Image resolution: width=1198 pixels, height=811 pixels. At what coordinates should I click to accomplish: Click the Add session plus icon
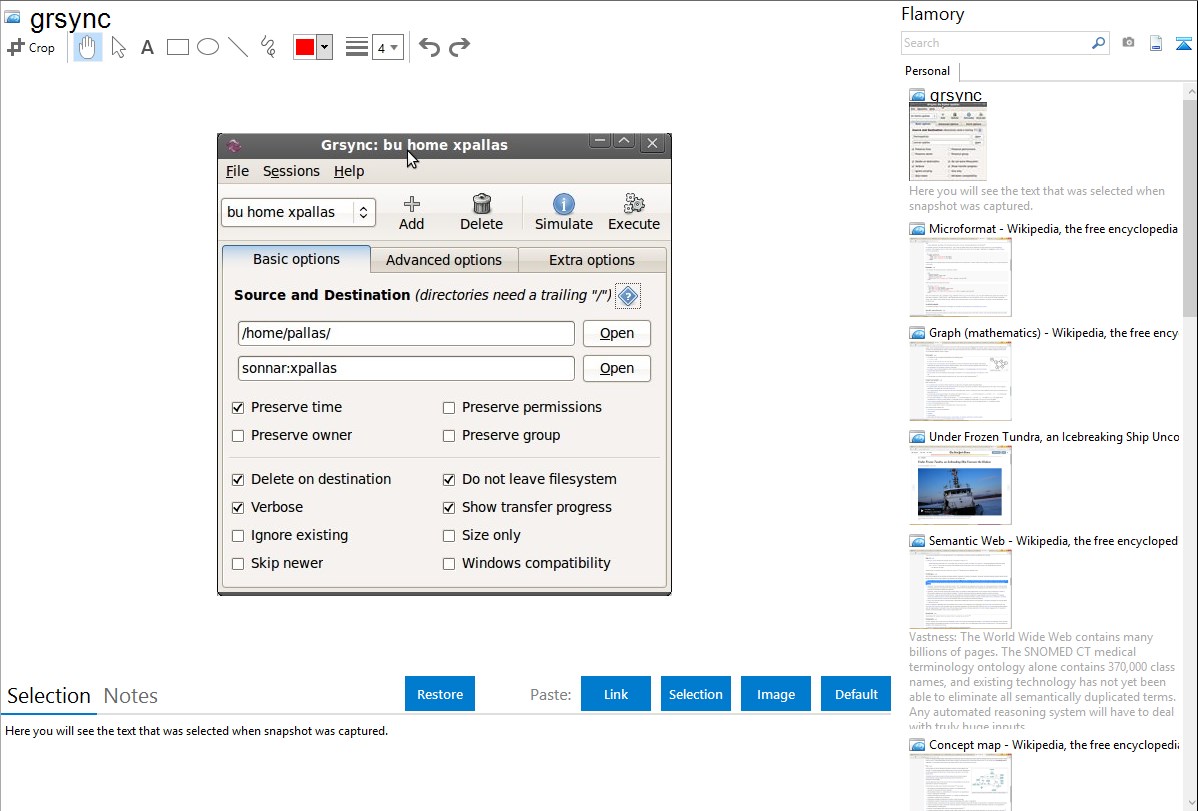coord(411,204)
